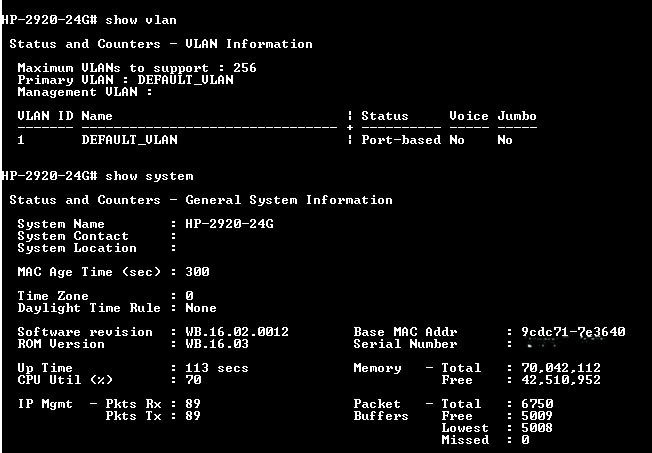The width and height of the screenshot is (652, 453).
Task: Click Software revision WB.16.02.0012
Action: coord(237,332)
